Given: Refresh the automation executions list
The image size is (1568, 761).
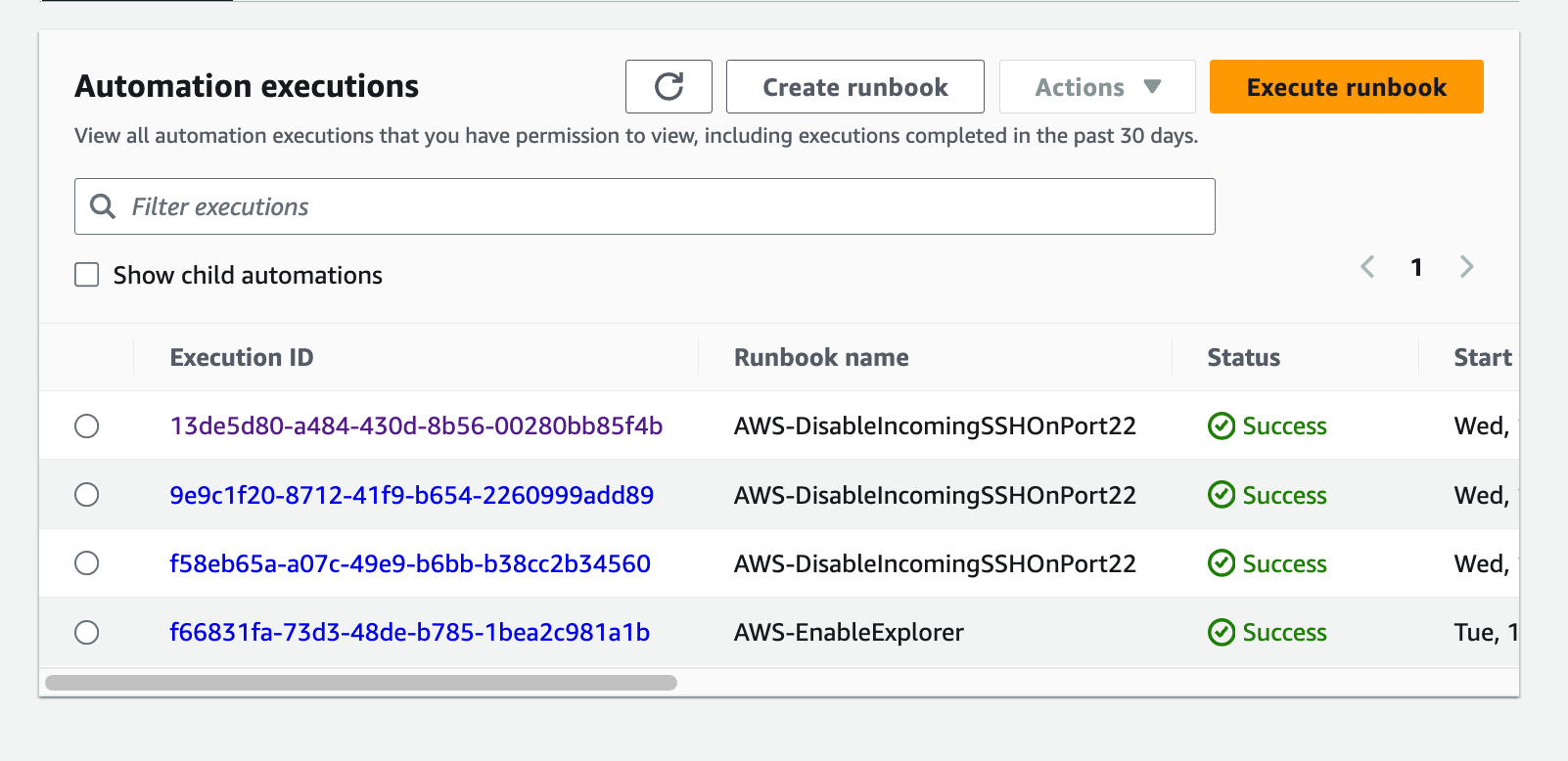Looking at the screenshot, I should pos(669,87).
